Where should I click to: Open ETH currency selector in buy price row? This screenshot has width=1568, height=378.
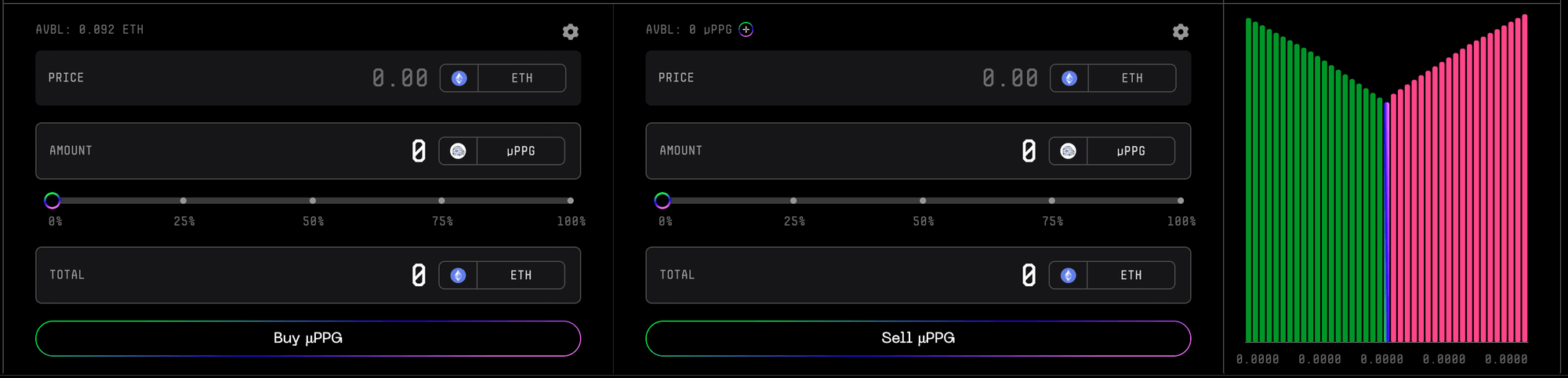tap(522, 78)
